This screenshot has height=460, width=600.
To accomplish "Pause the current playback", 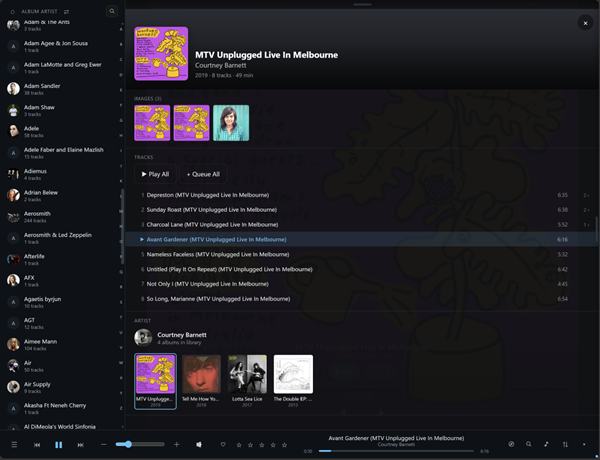I will pos(59,445).
